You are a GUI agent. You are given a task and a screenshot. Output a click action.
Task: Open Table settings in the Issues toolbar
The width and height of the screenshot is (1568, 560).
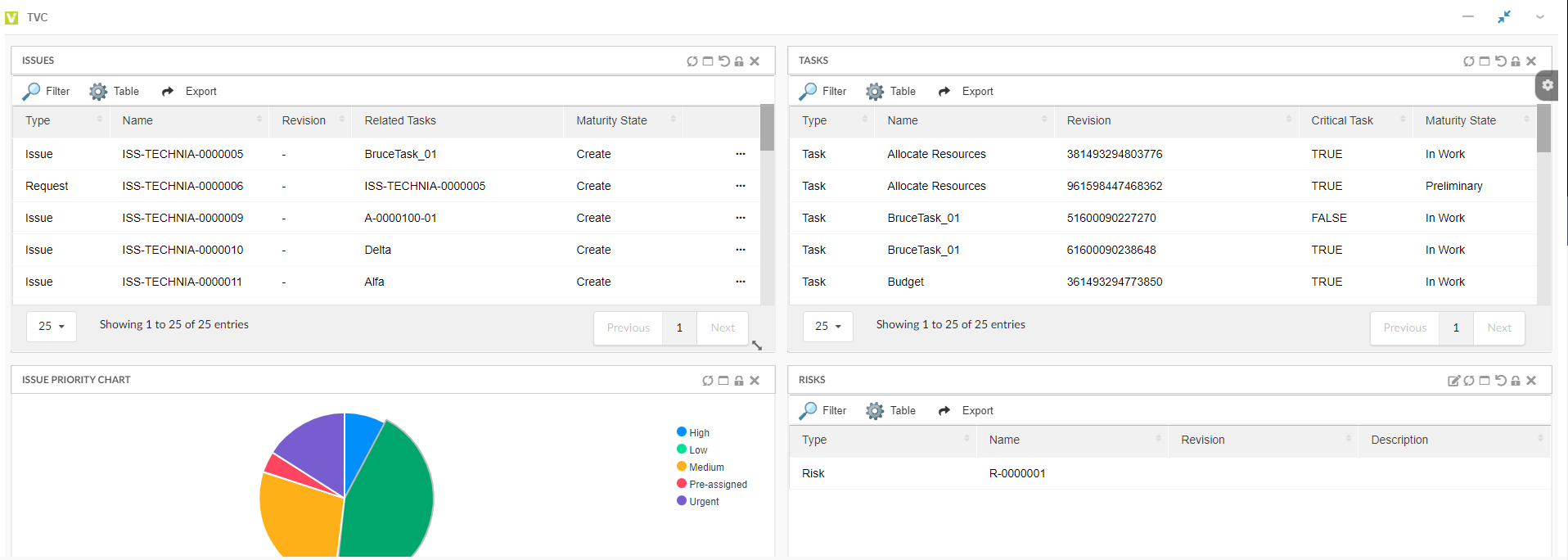point(115,92)
